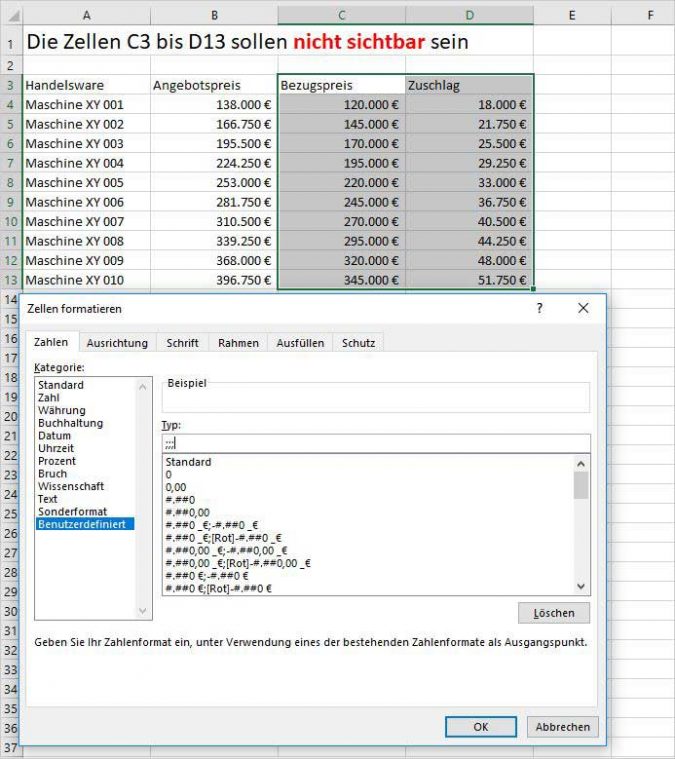The height and width of the screenshot is (759, 675).
Task: Click the Abbrechen button
Action: 562,727
